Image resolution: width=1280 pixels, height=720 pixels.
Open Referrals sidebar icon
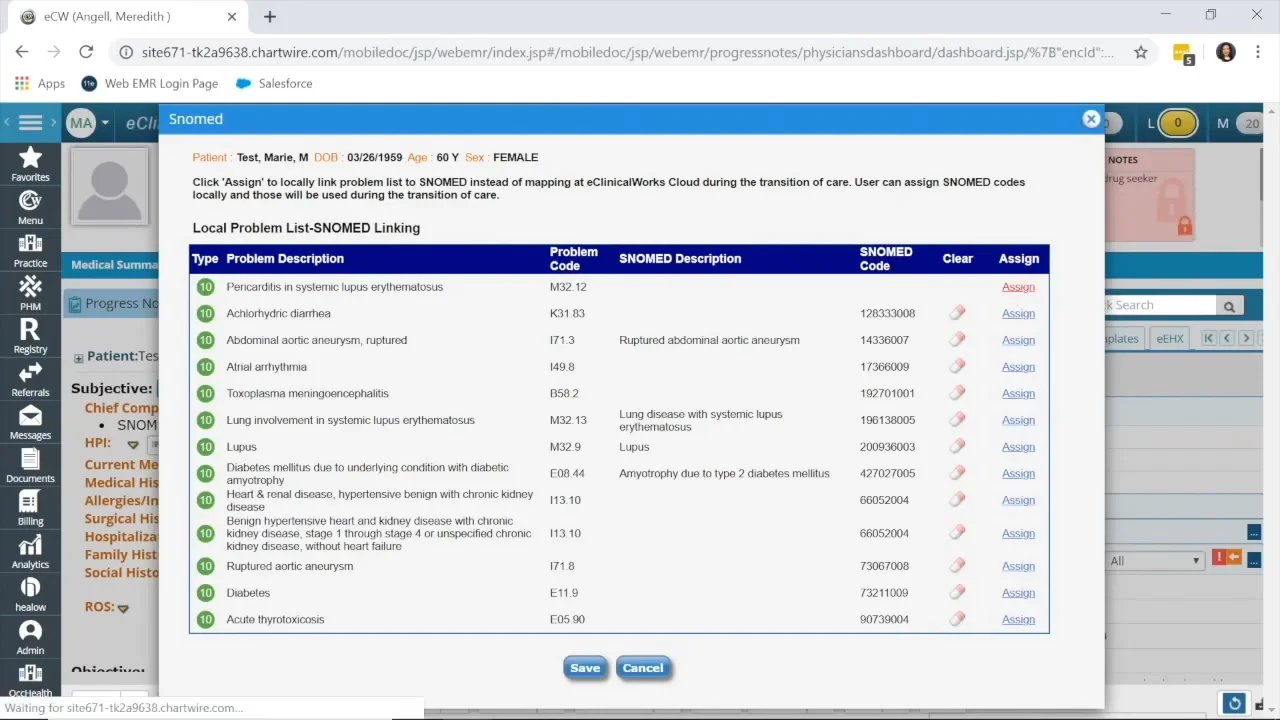click(x=30, y=380)
